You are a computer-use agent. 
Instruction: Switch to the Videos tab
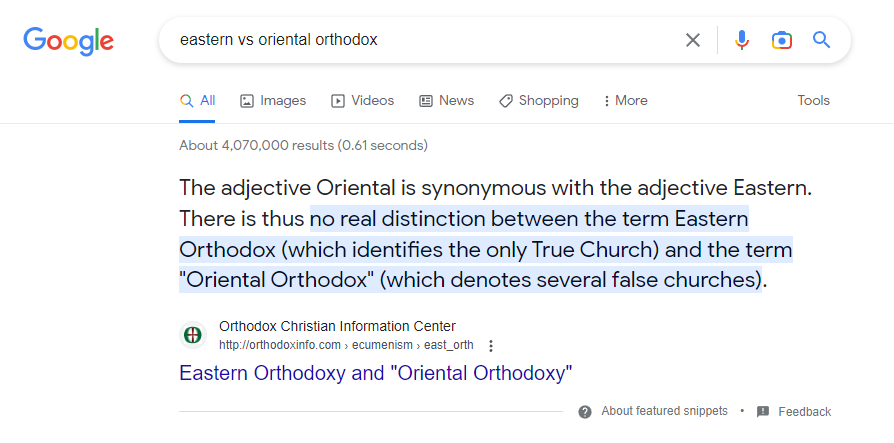coord(362,101)
